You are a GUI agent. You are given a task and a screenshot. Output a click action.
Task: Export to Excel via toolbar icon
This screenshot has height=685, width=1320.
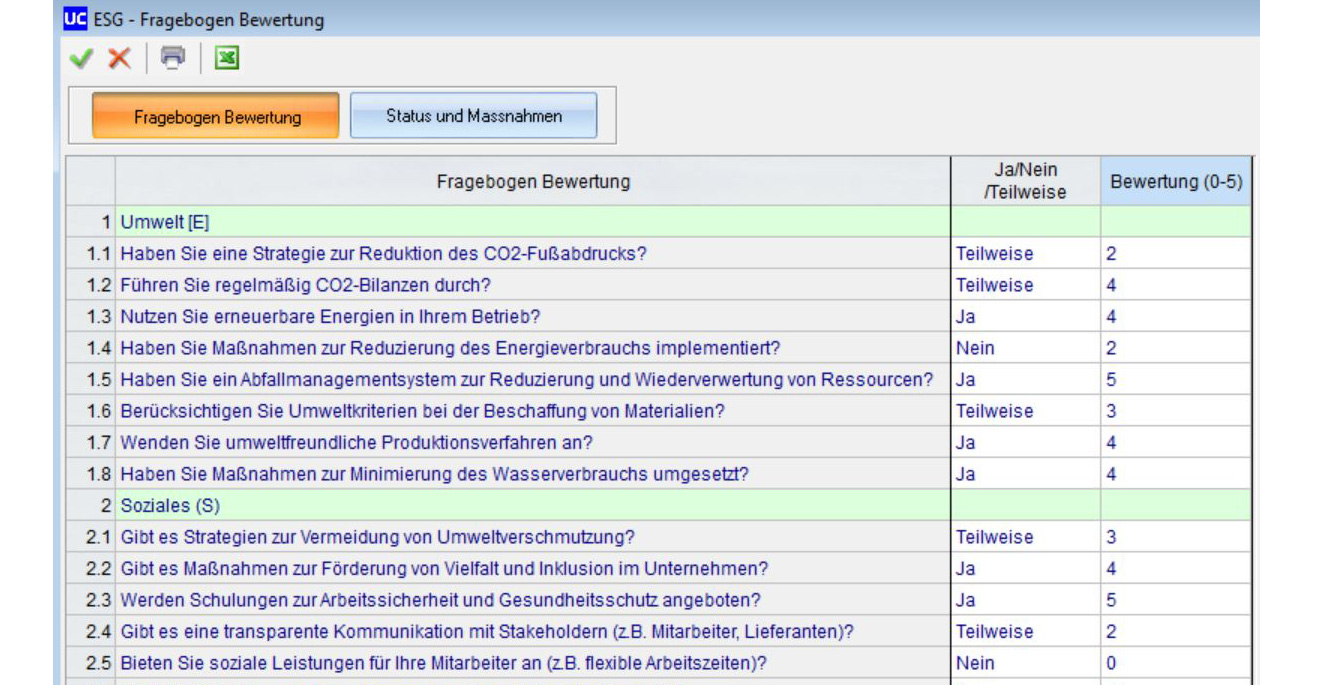click(x=227, y=59)
